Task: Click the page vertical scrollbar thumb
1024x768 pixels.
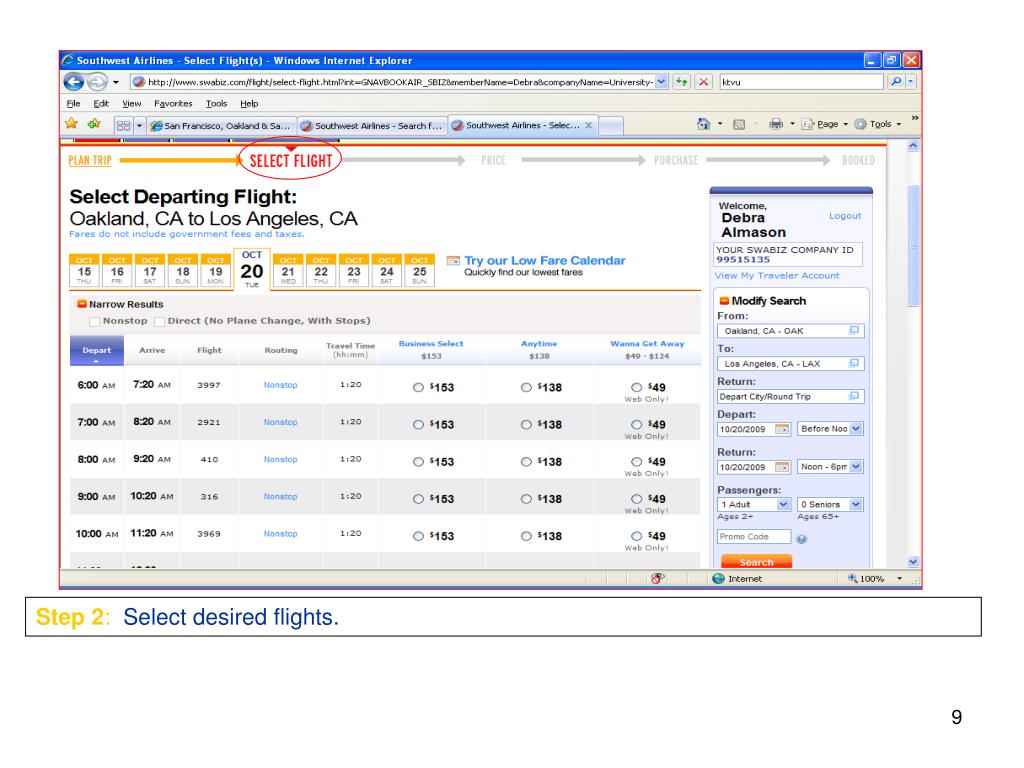Action: click(913, 246)
